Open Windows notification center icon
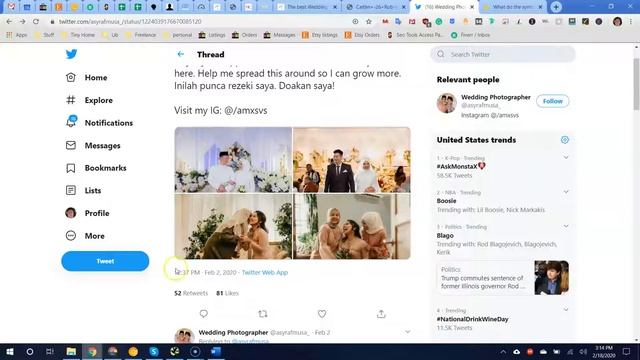640x360 pixels. 627,351
